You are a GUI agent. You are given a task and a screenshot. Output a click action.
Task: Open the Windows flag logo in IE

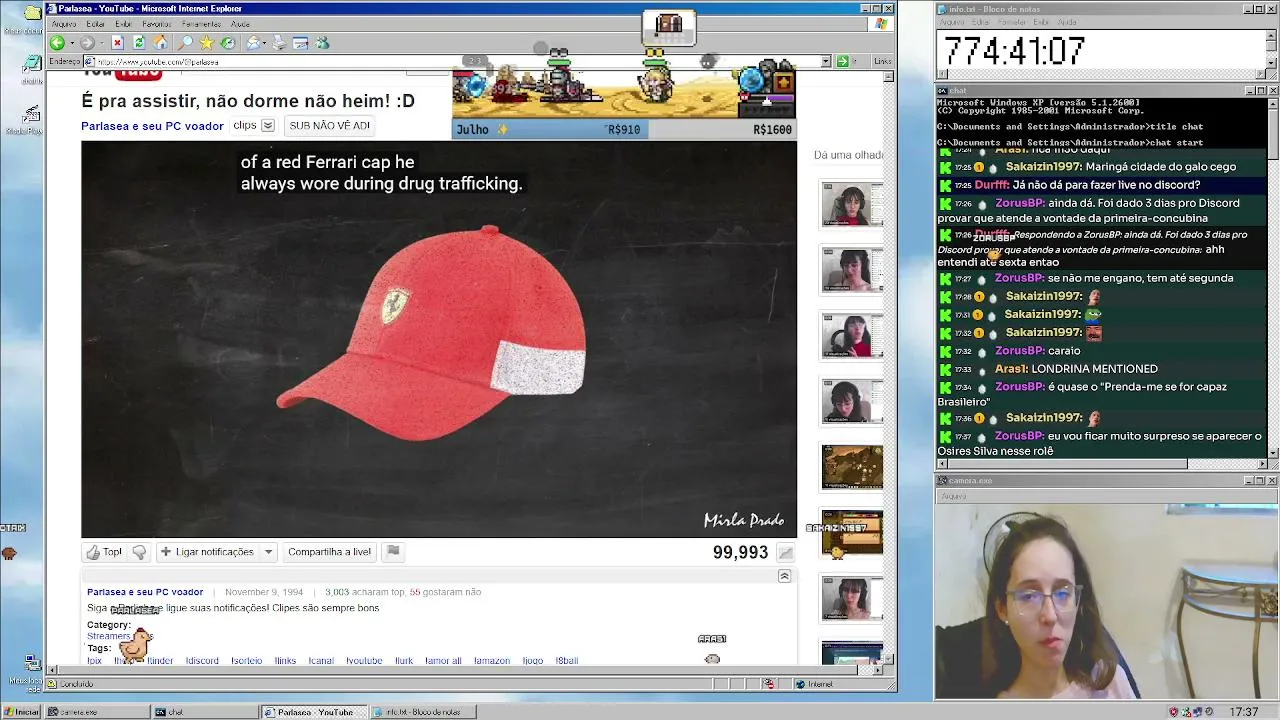[882, 24]
